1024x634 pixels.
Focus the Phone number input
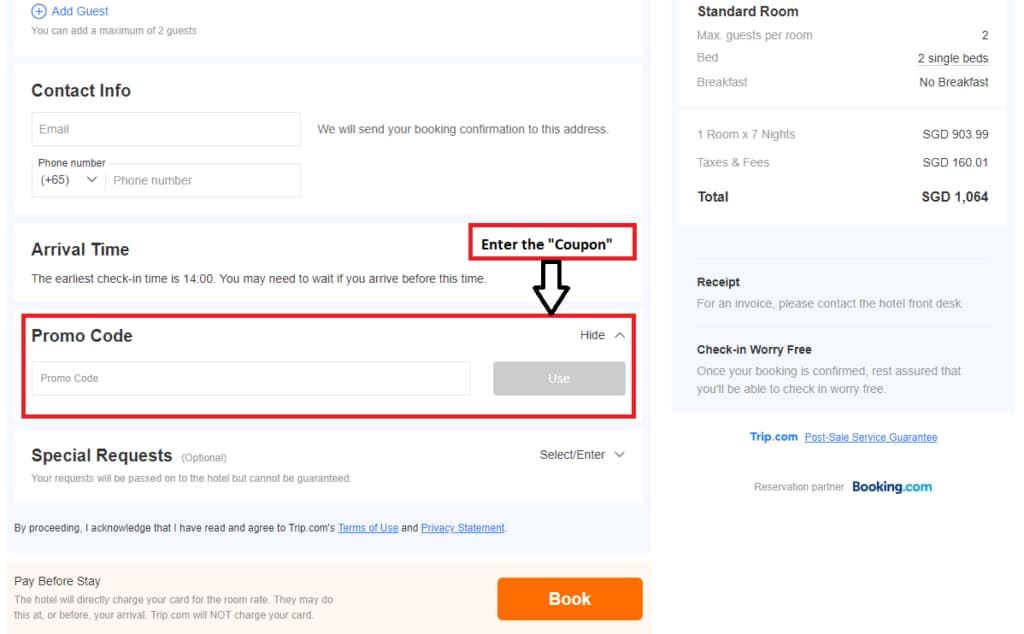[x=202, y=180]
